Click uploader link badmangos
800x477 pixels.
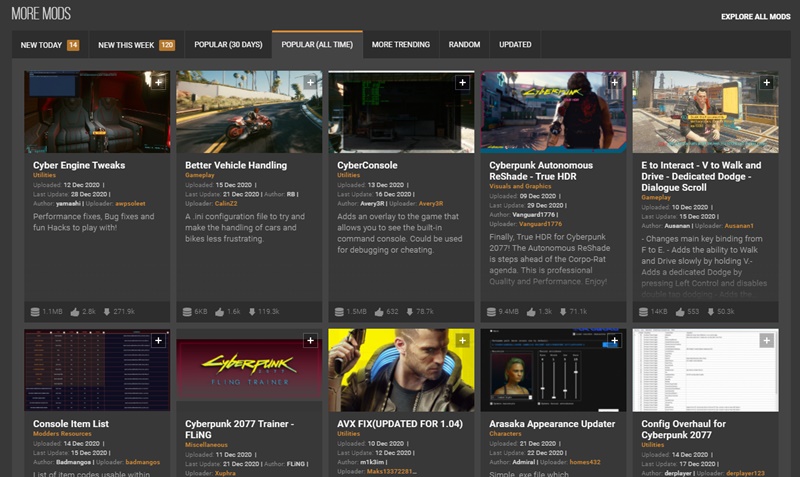(x=142, y=462)
